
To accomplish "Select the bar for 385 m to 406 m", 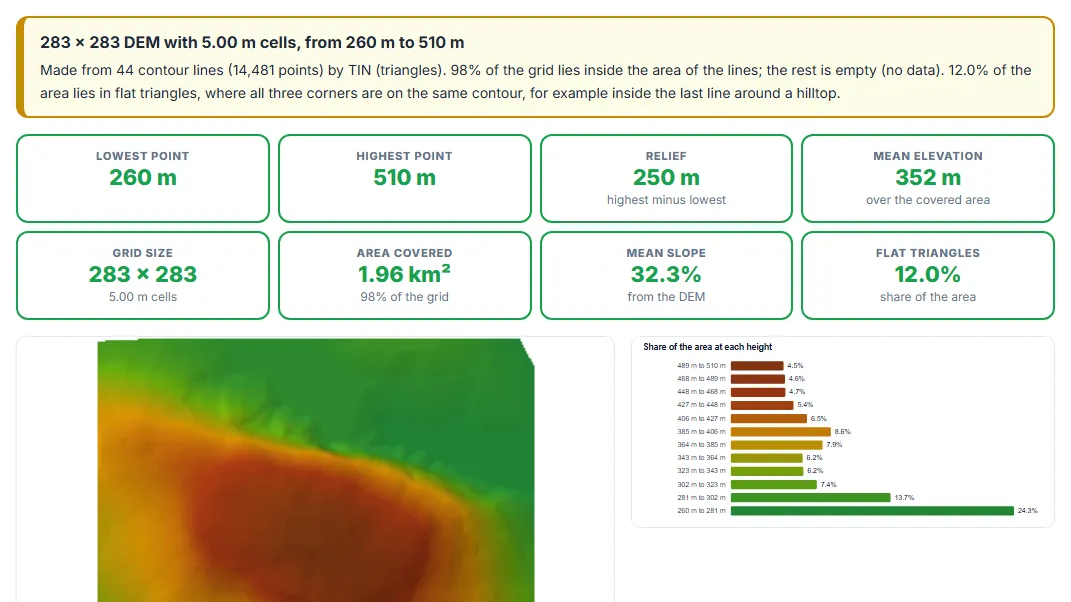I will click(x=781, y=432).
